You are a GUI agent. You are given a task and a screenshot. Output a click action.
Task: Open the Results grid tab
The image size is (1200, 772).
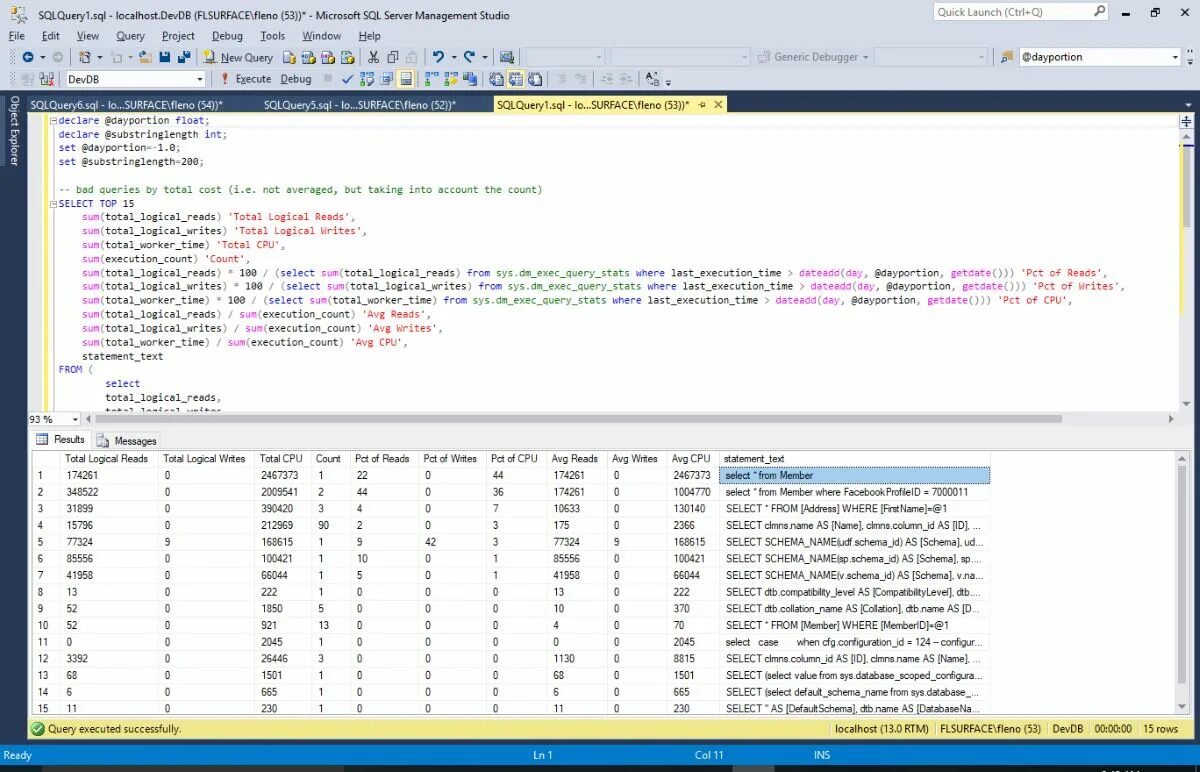(x=61, y=439)
